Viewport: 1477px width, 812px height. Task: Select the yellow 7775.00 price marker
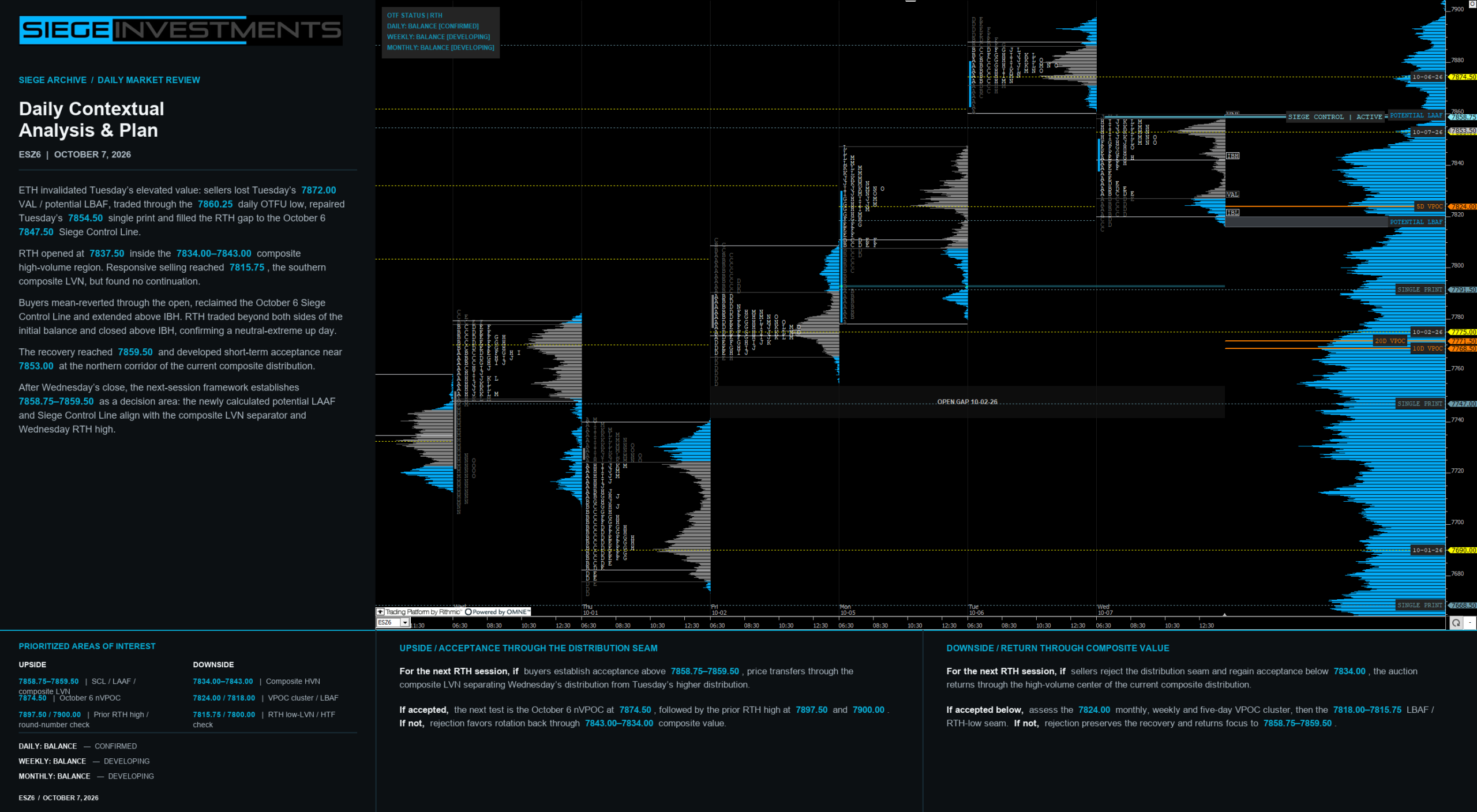(1463, 332)
